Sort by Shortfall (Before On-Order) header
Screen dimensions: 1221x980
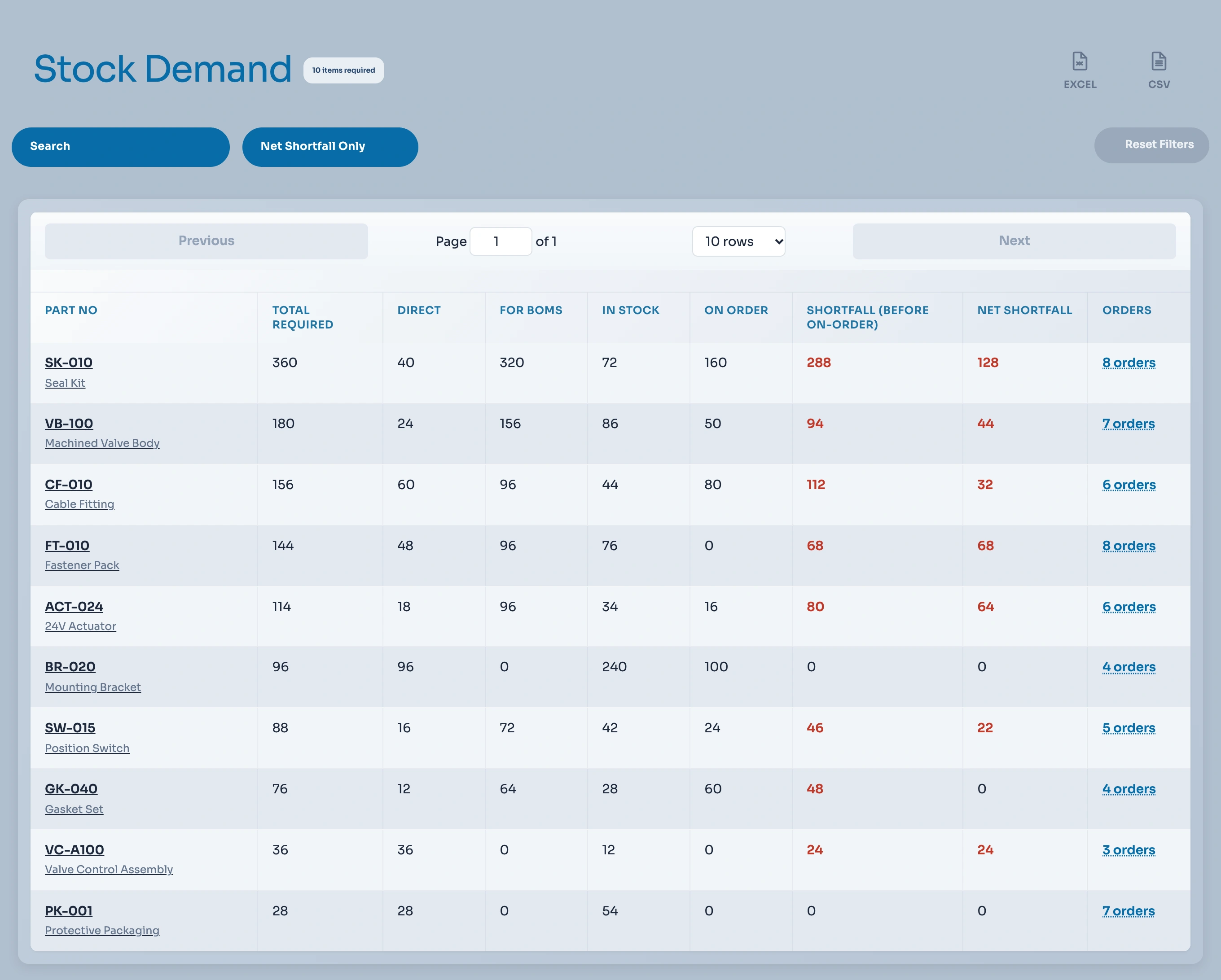(x=867, y=317)
